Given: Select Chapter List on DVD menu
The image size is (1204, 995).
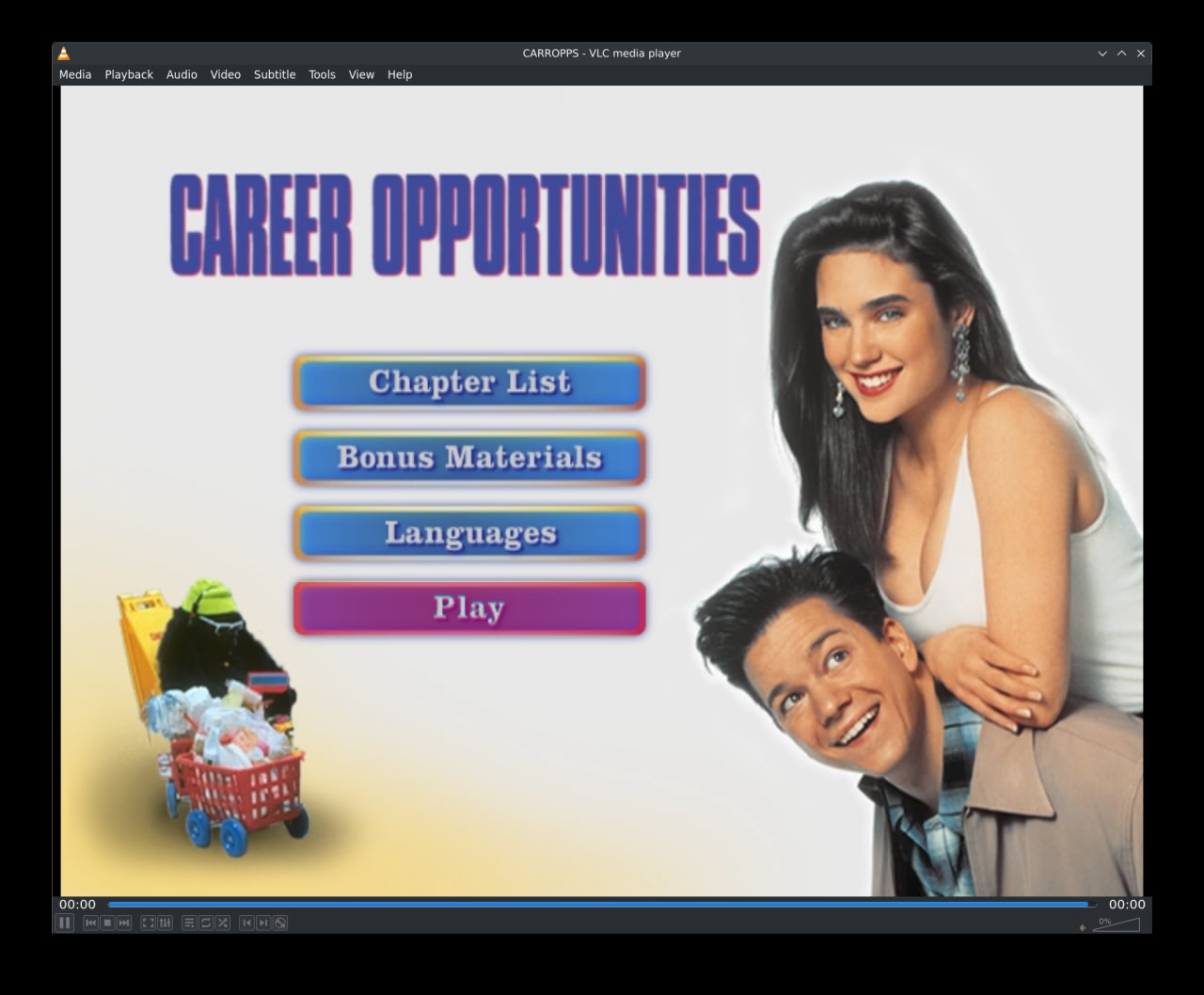Looking at the screenshot, I should pyautogui.click(x=469, y=382).
